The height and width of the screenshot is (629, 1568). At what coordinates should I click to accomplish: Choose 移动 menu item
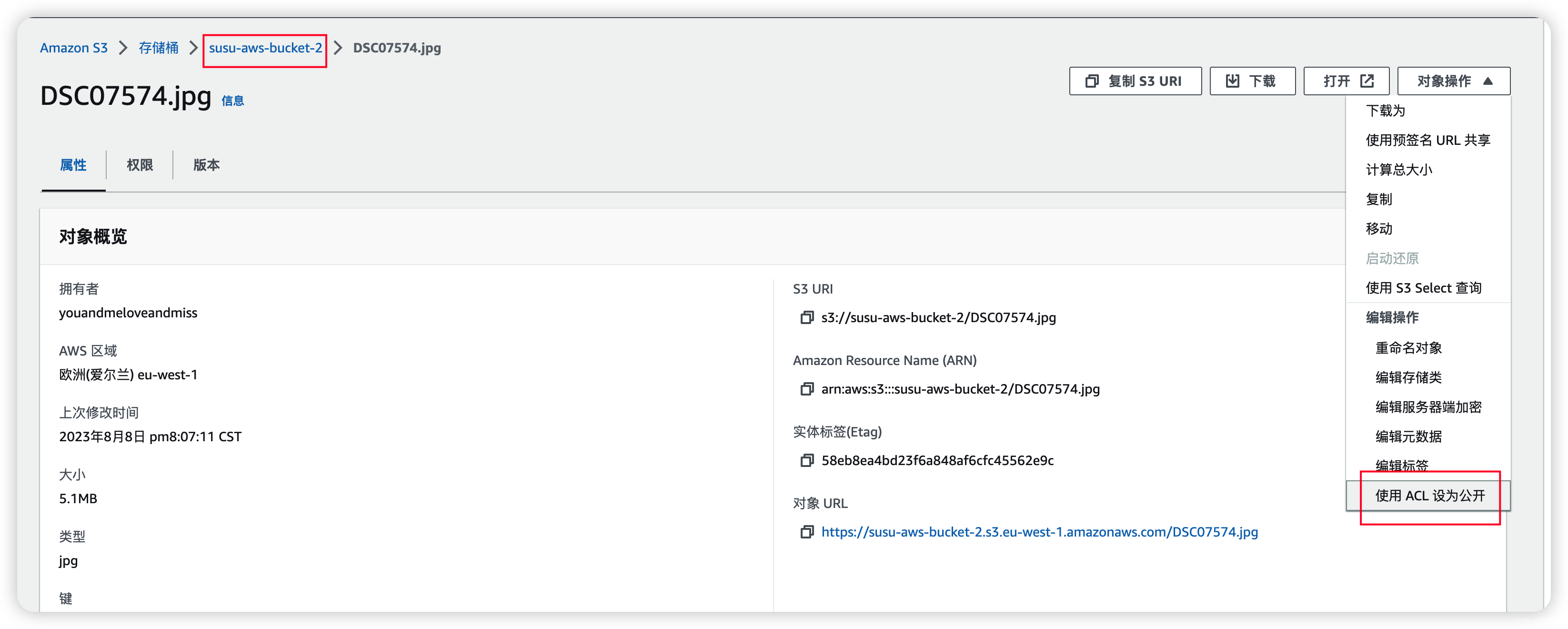pyautogui.click(x=1428, y=228)
